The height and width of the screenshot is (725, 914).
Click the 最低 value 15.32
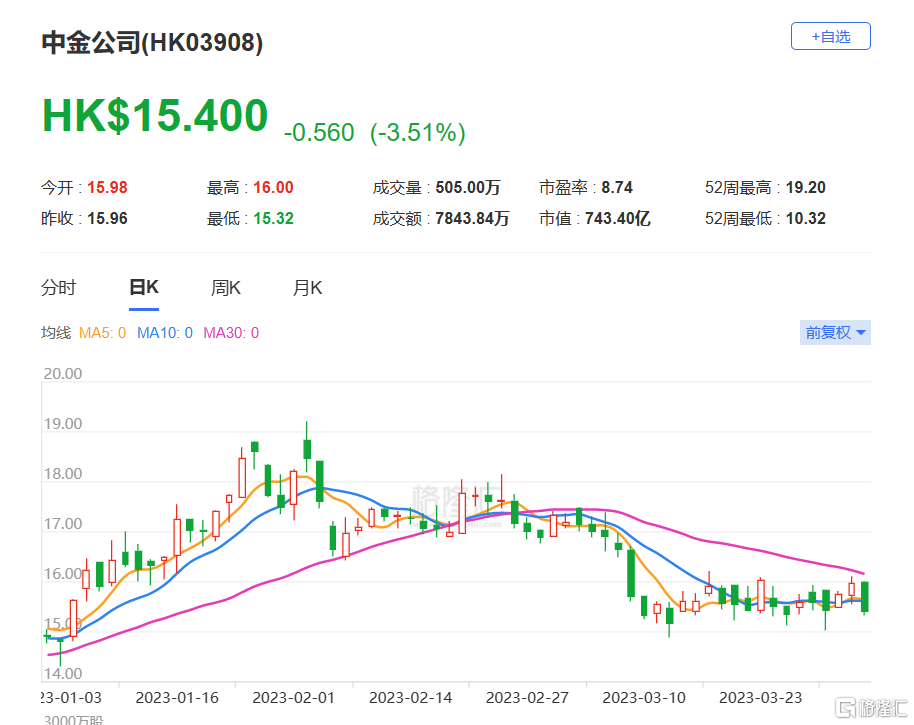(x=273, y=219)
